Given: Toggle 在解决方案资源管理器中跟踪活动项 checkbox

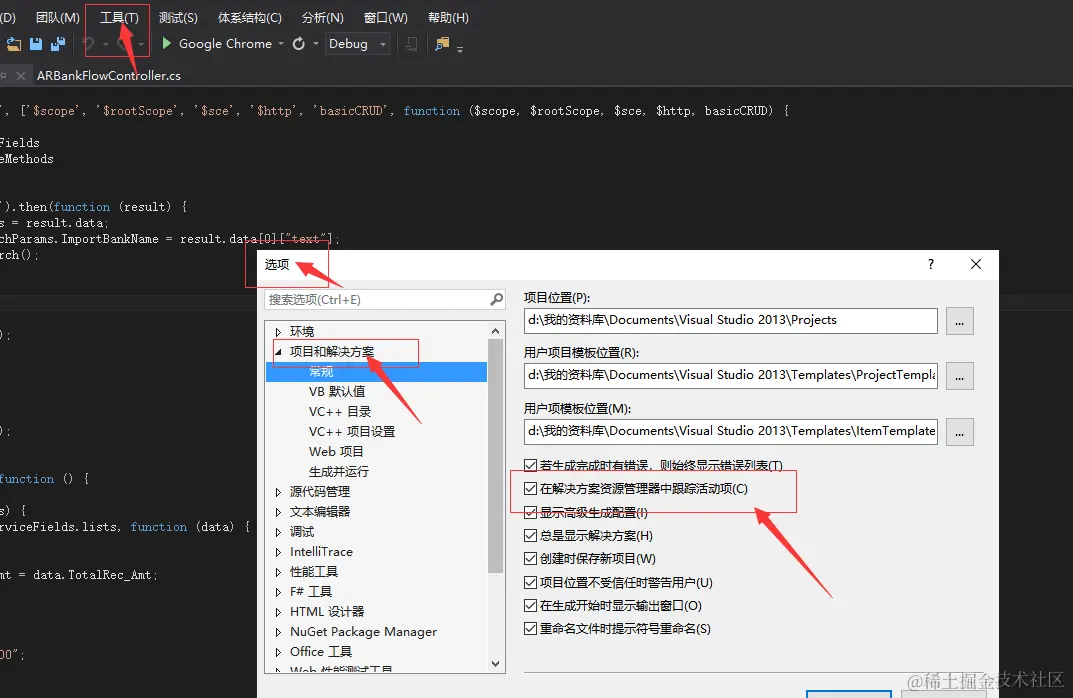Looking at the screenshot, I should (530, 489).
